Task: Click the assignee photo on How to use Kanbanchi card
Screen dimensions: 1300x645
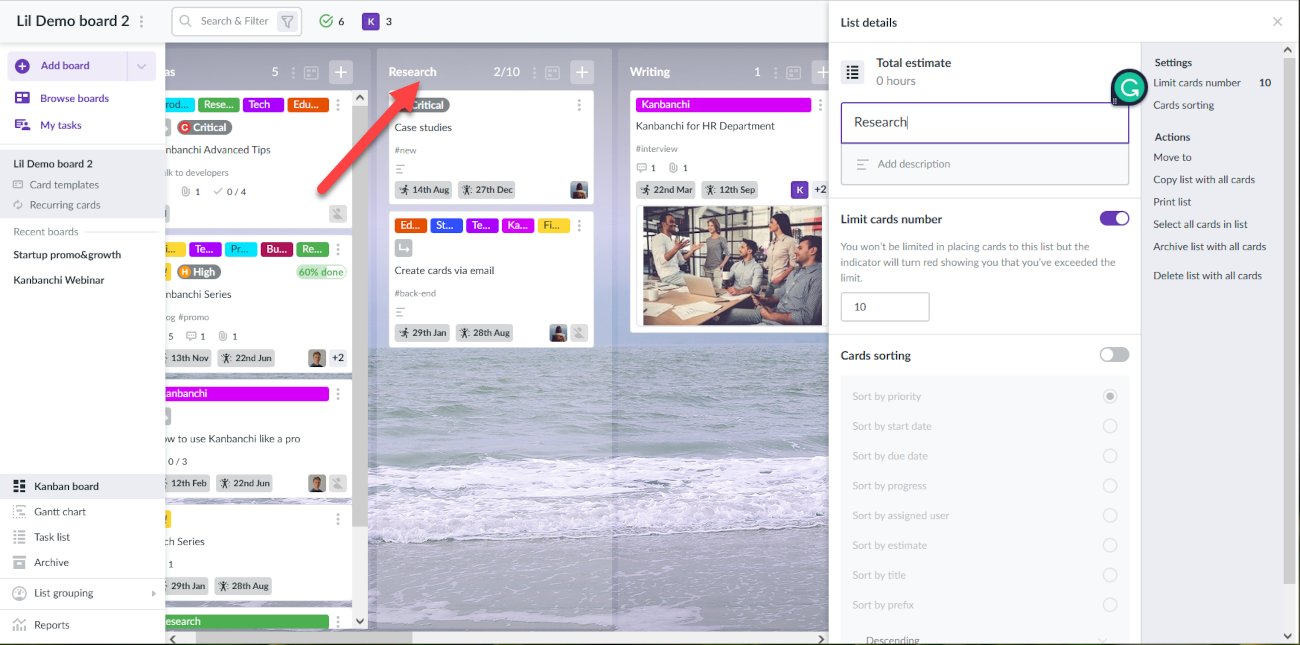Action: pos(317,483)
